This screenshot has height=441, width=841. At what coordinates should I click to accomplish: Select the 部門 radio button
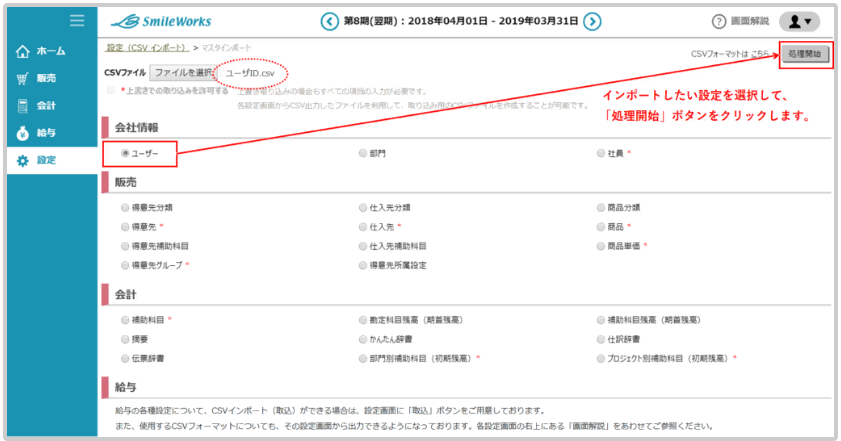tap(363, 154)
